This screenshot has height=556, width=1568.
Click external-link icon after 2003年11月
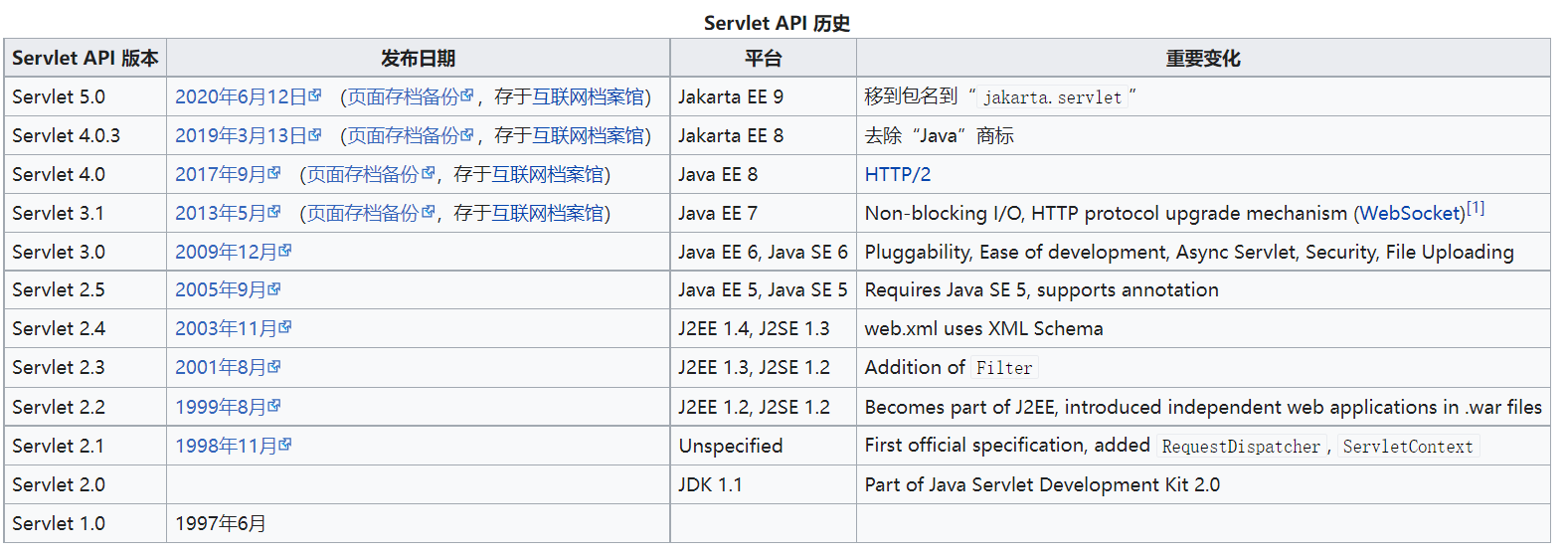tap(285, 327)
